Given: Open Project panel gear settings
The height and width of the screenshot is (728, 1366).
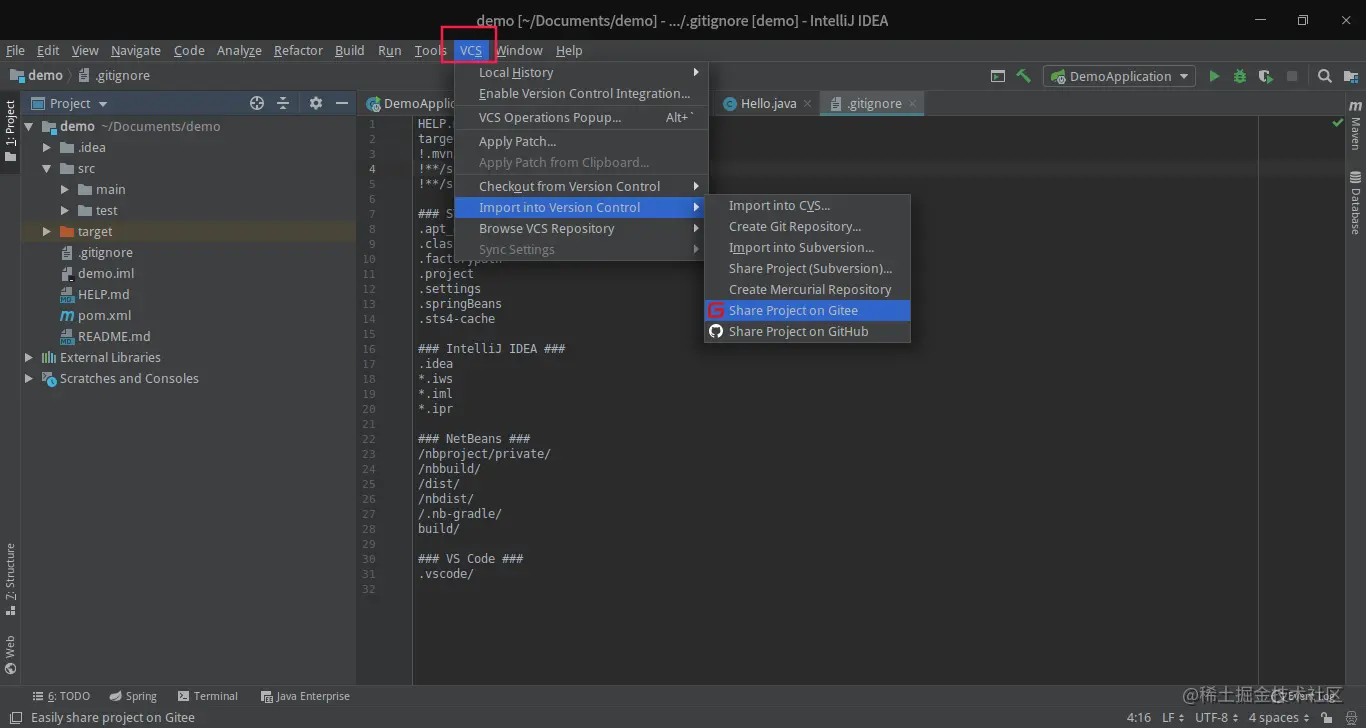Looking at the screenshot, I should (x=316, y=103).
